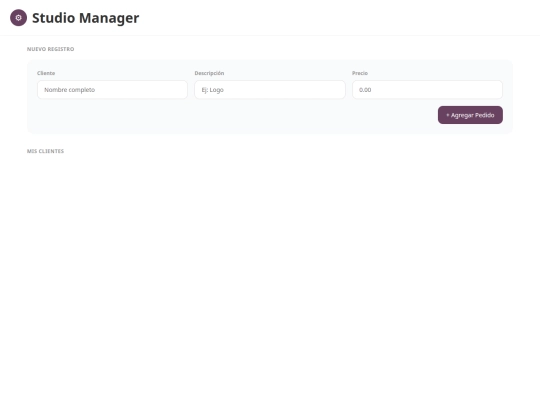
Task: Click the purple gear logo icon
Action: [x=18, y=18]
